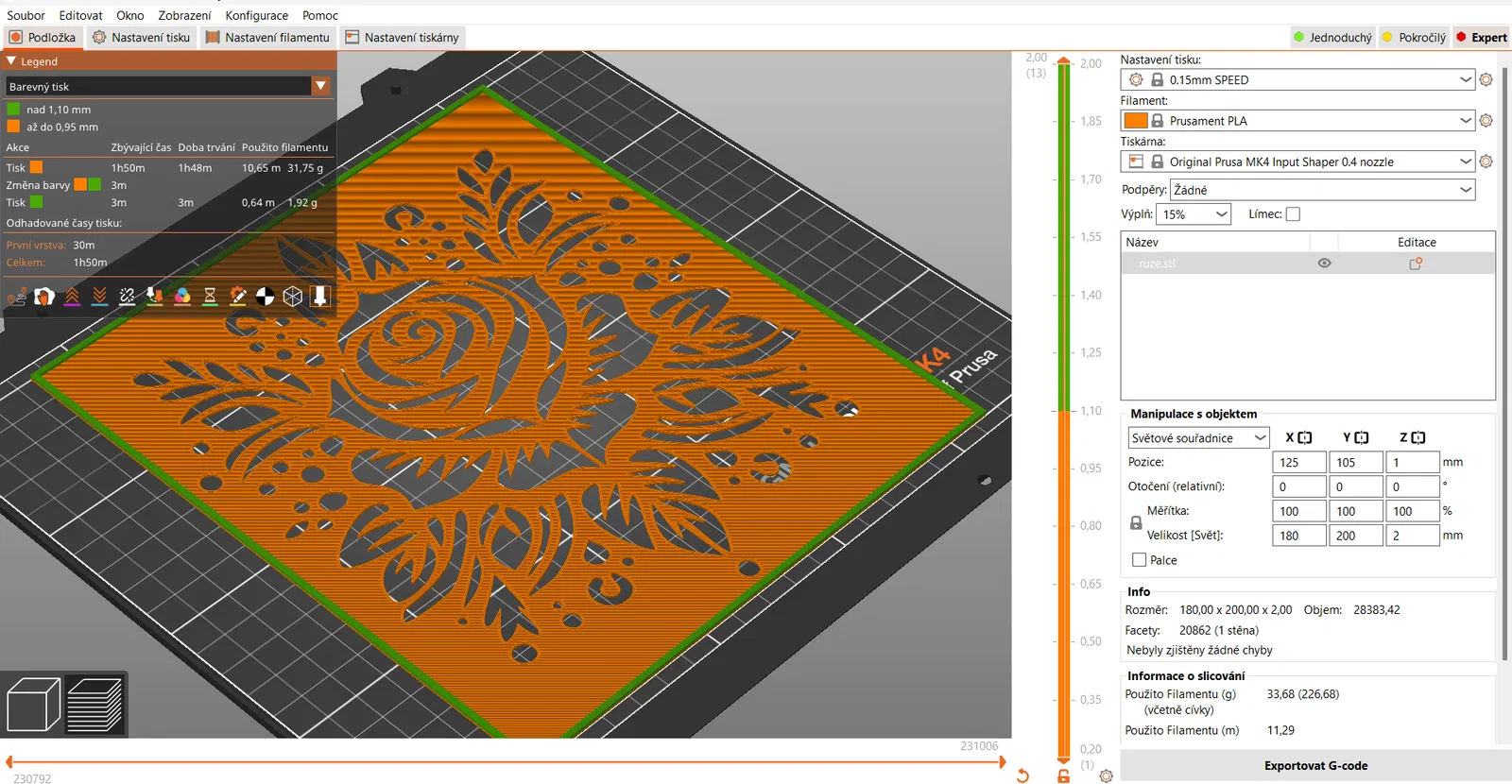
Task: Enable the Palce checkbox
Action: tap(1139, 560)
